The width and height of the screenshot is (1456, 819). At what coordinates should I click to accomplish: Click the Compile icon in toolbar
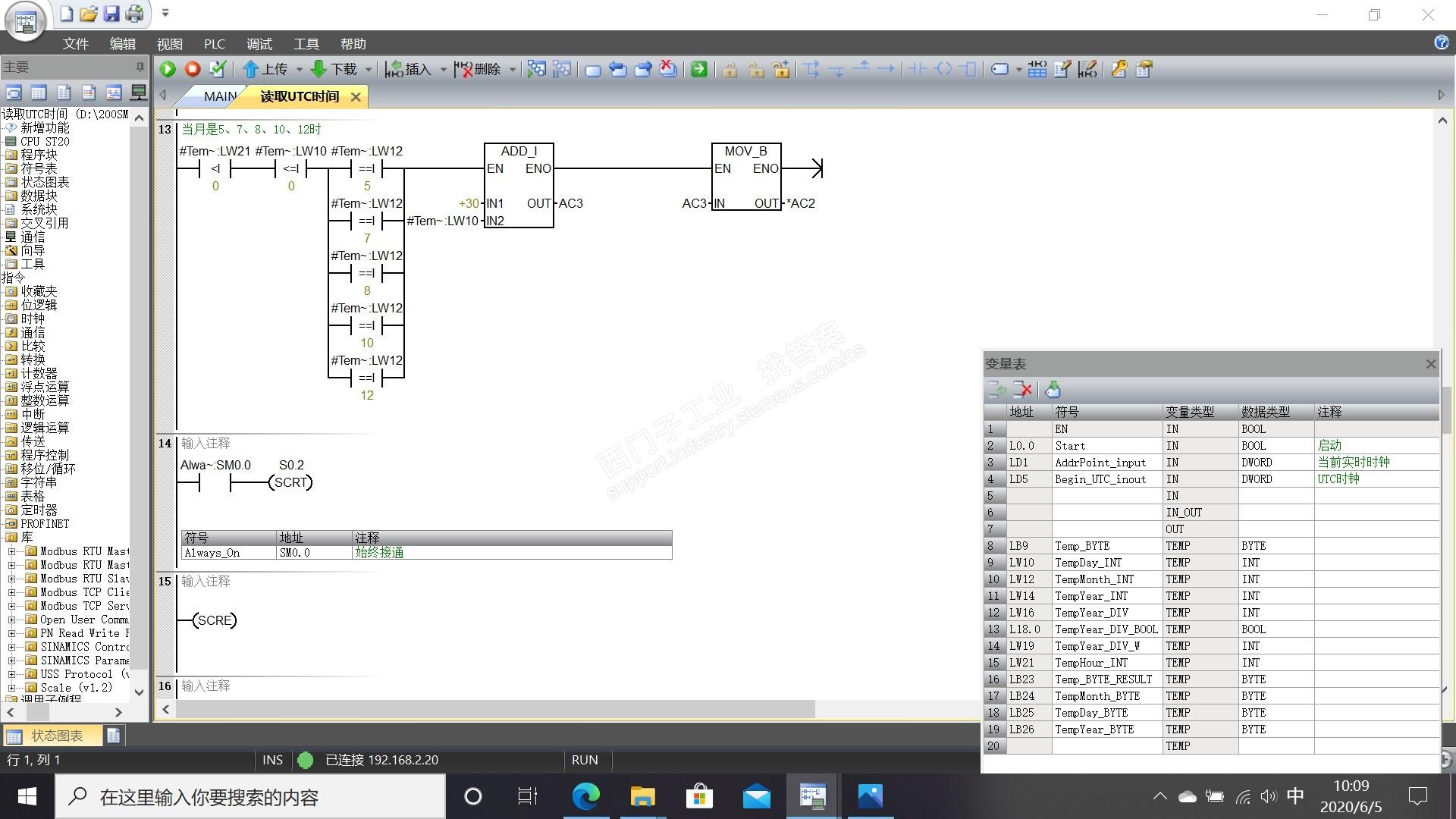point(218,69)
